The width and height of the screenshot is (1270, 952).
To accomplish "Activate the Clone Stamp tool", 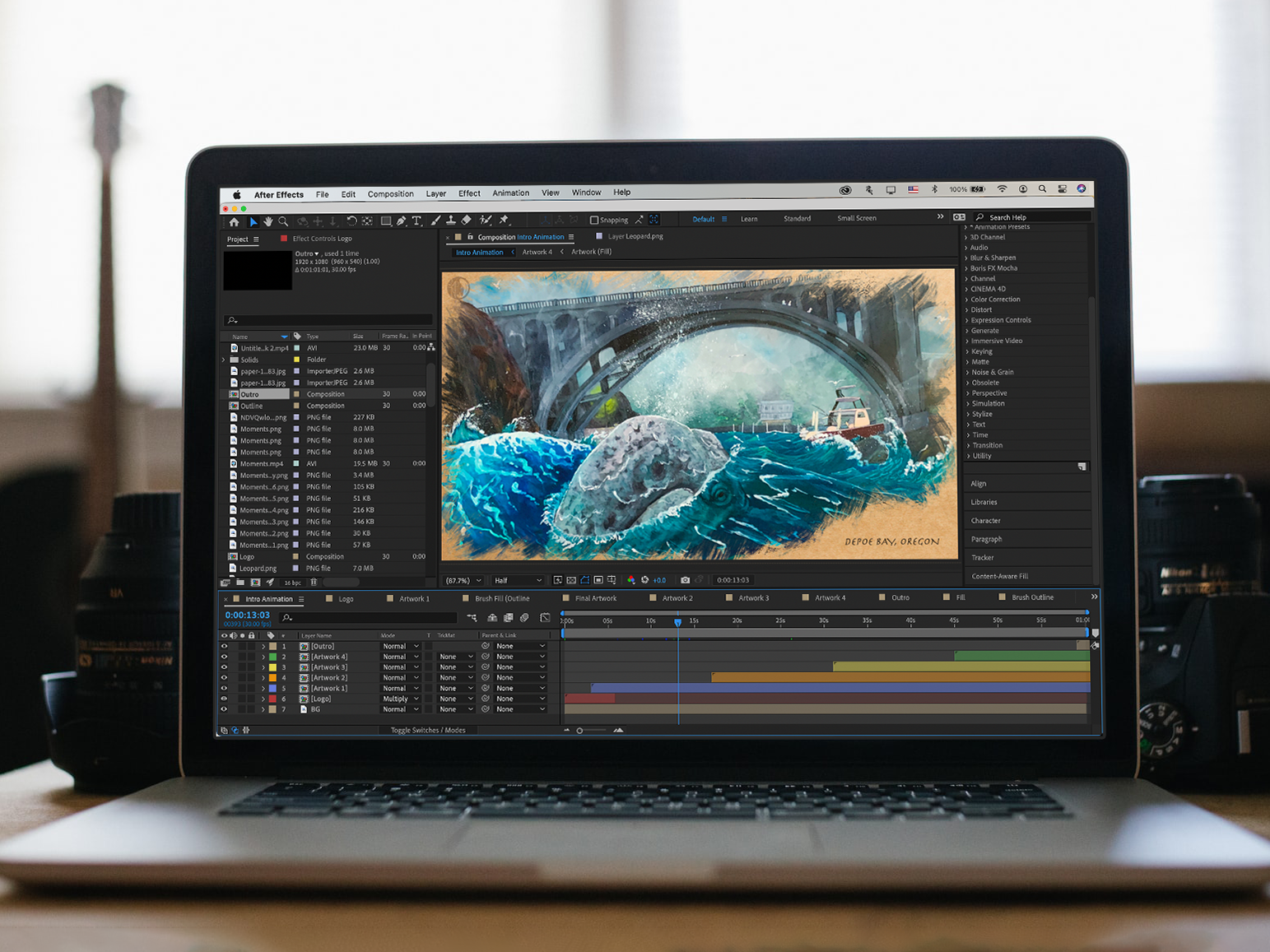I will (450, 221).
